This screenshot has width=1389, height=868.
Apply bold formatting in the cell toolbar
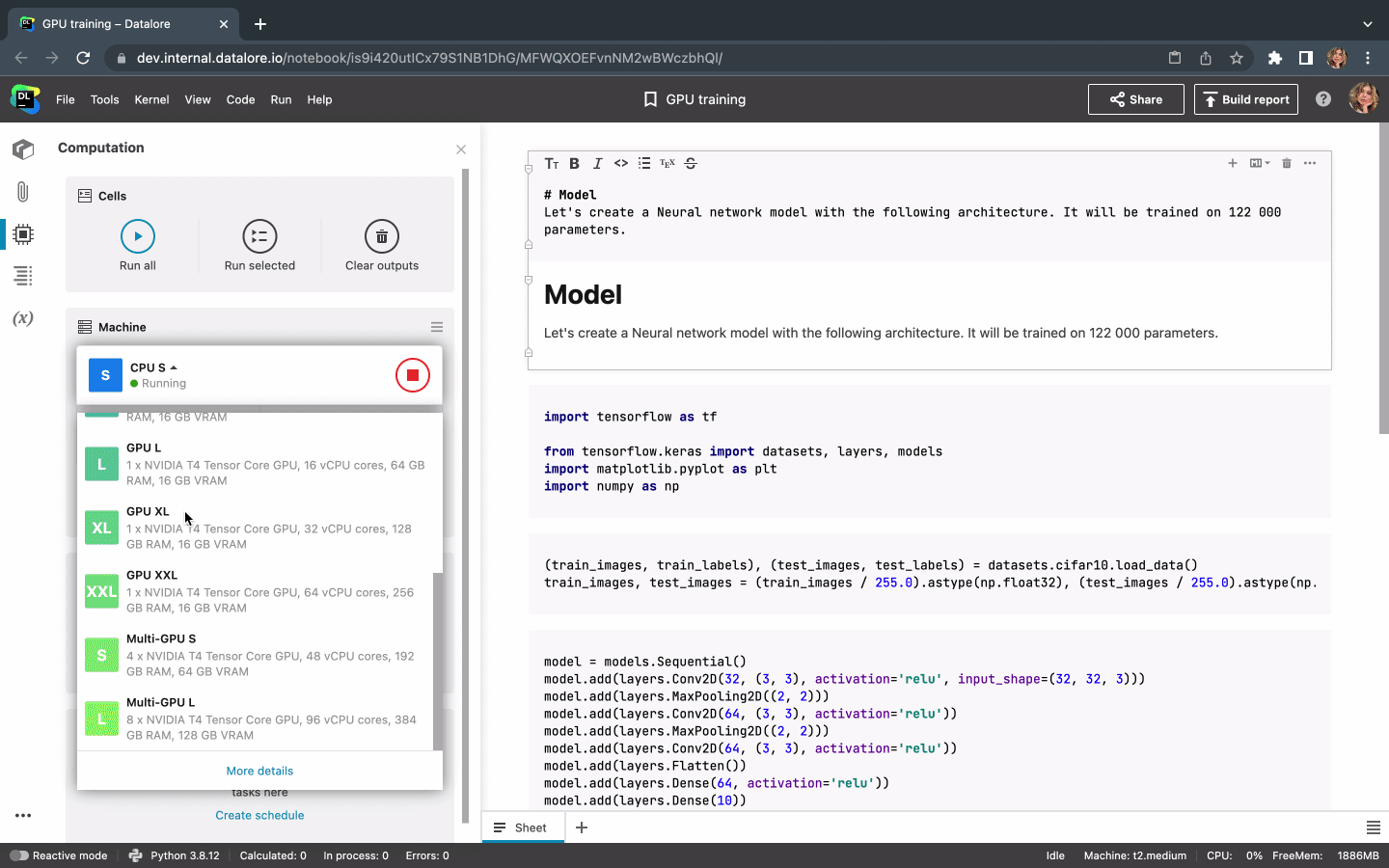click(x=574, y=164)
